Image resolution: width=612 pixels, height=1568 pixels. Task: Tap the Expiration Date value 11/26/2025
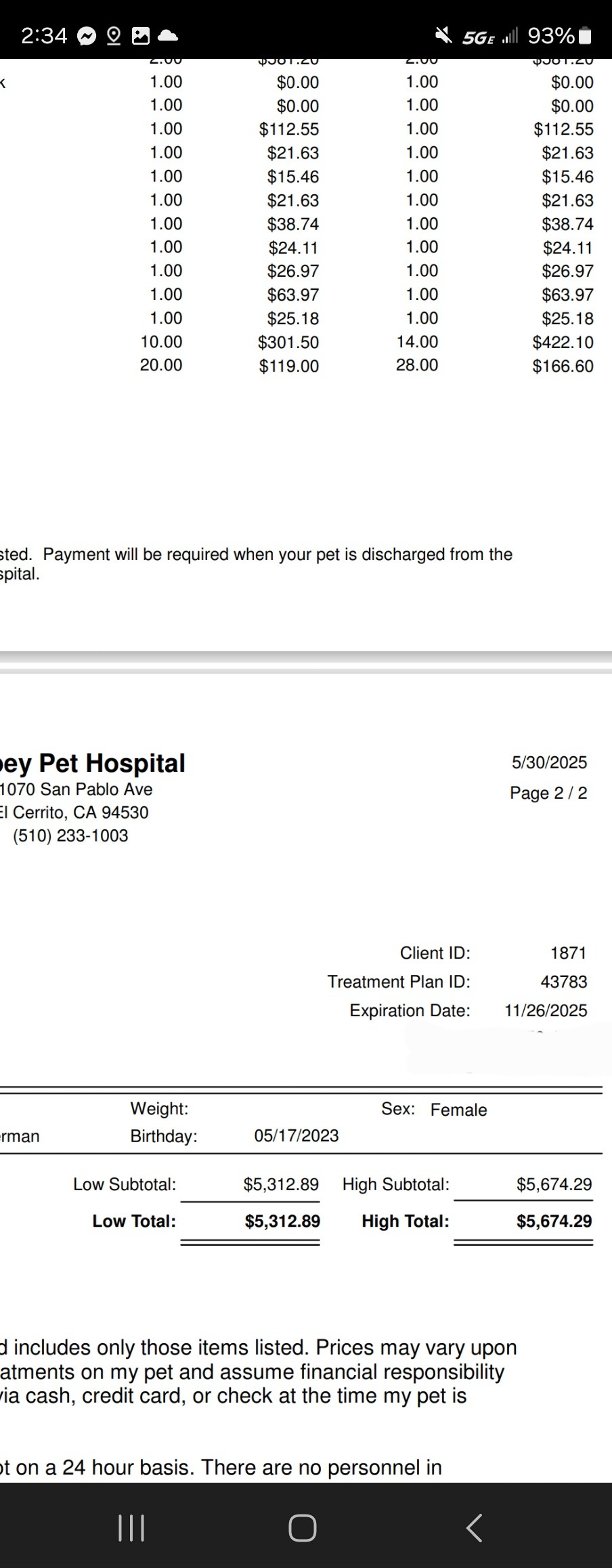pyautogui.click(x=546, y=1011)
